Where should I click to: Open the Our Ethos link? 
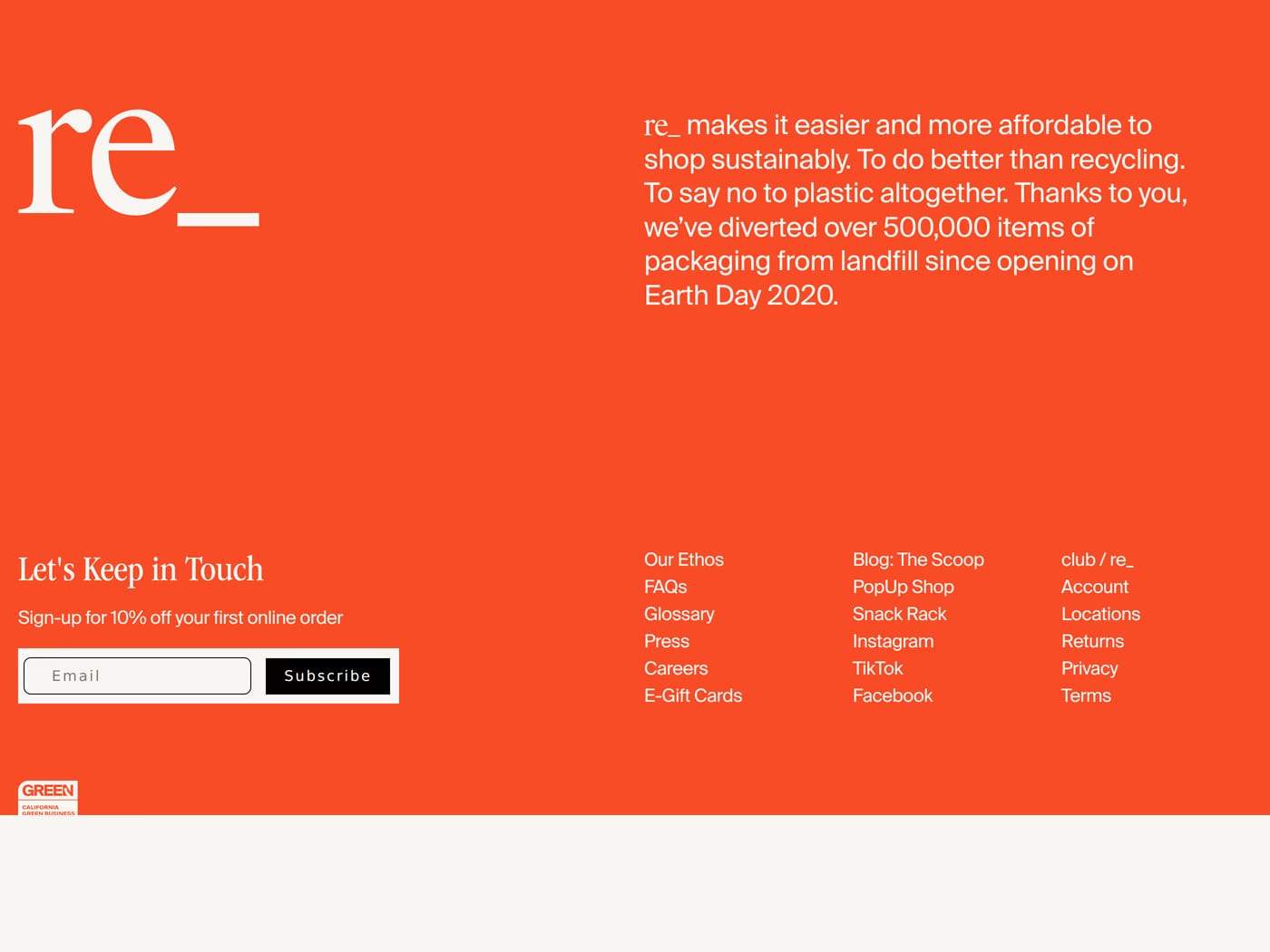click(684, 559)
